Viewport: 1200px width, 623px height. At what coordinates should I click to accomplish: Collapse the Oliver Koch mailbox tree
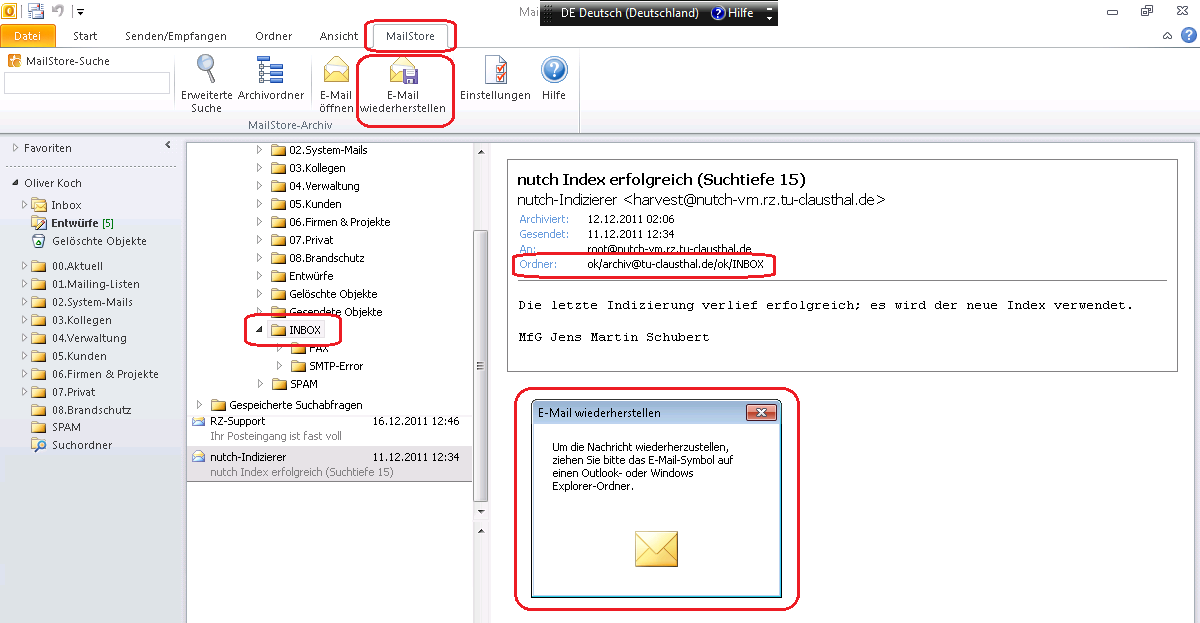[15, 183]
